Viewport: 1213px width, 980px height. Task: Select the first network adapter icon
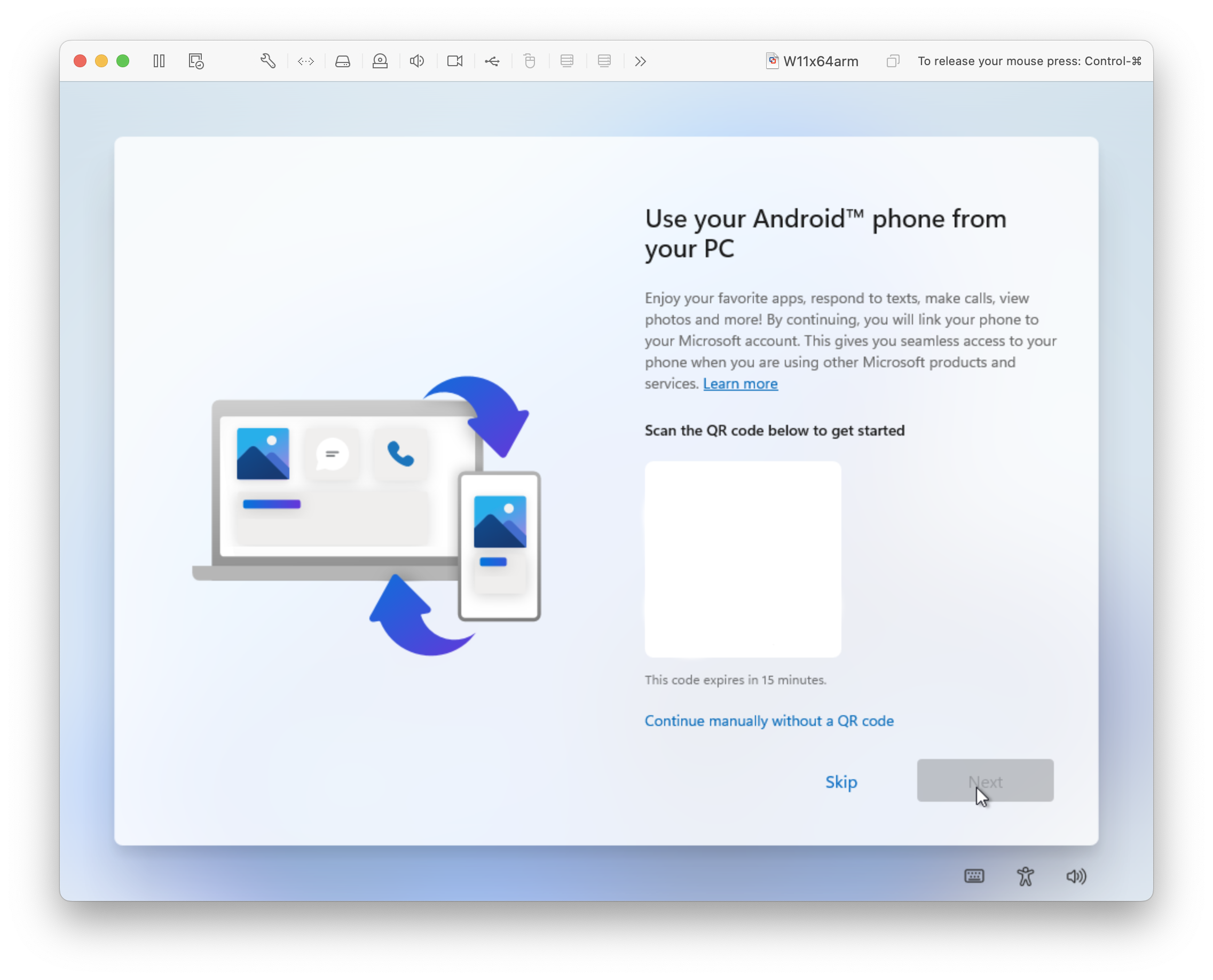point(566,61)
